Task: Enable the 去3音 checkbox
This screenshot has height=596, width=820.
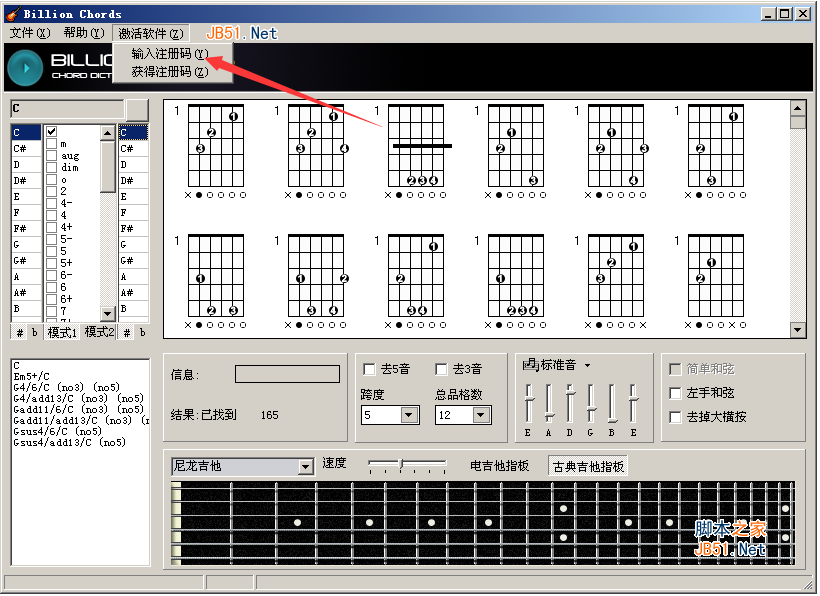Action: click(441, 369)
